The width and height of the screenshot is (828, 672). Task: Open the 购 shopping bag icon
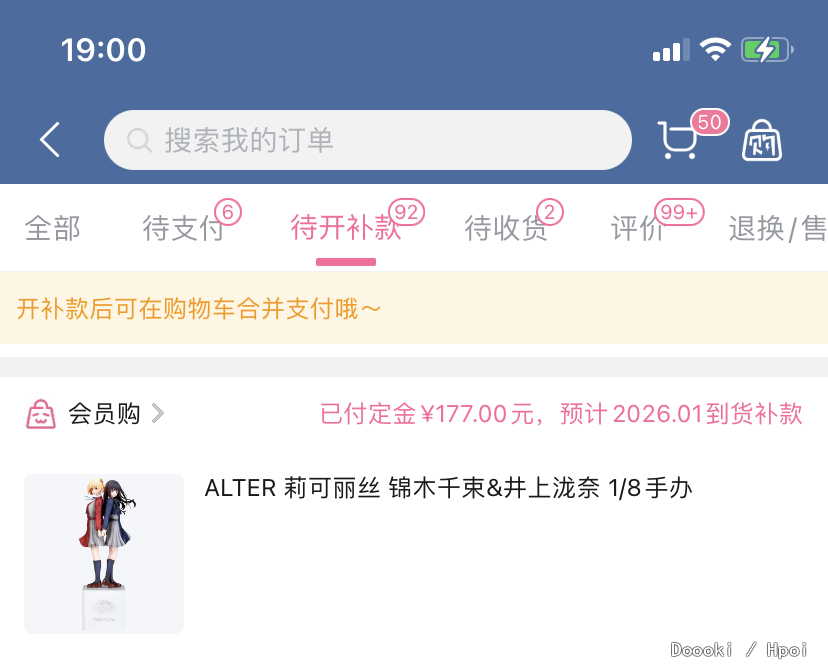[761, 140]
